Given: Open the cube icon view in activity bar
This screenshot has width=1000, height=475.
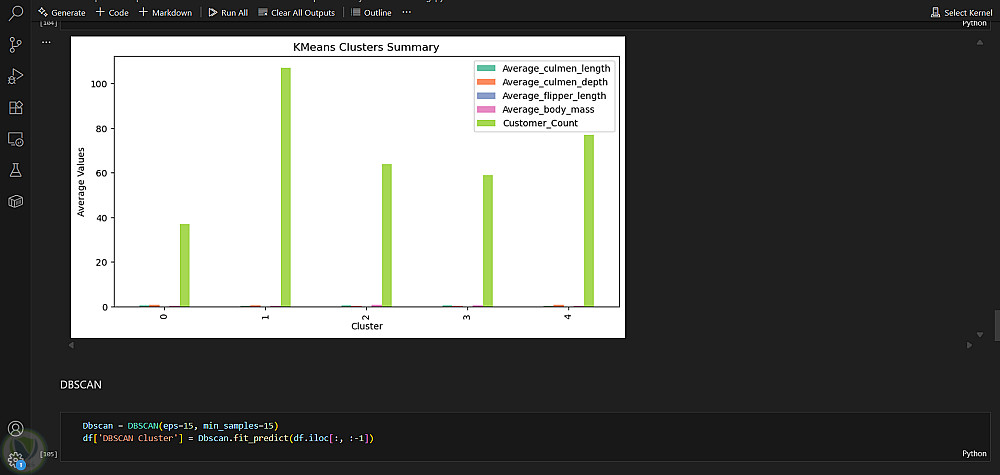Looking at the screenshot, I should coord(15,201).
